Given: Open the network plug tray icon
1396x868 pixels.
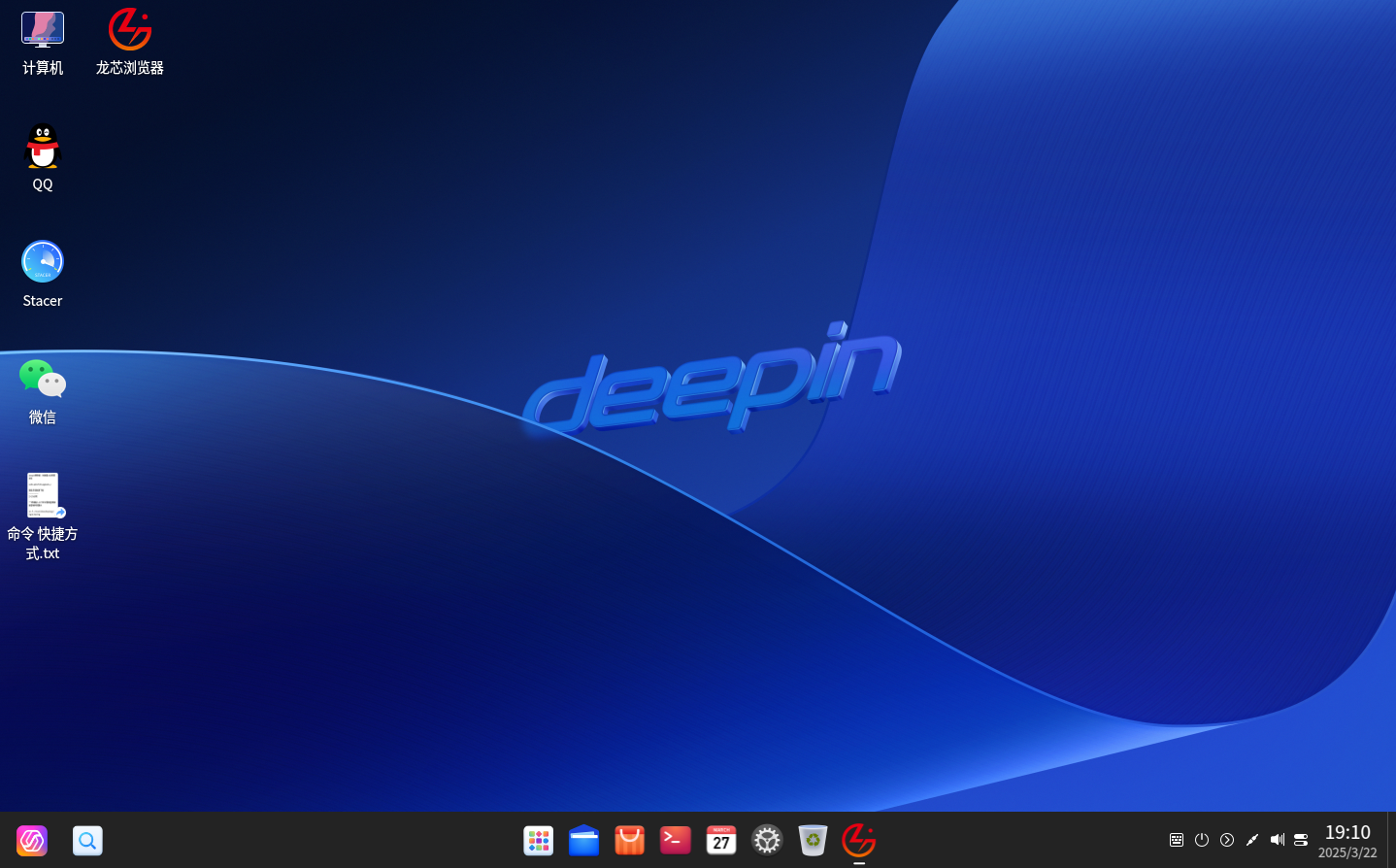Looking at the screenshot, I should coord(1252,840).
